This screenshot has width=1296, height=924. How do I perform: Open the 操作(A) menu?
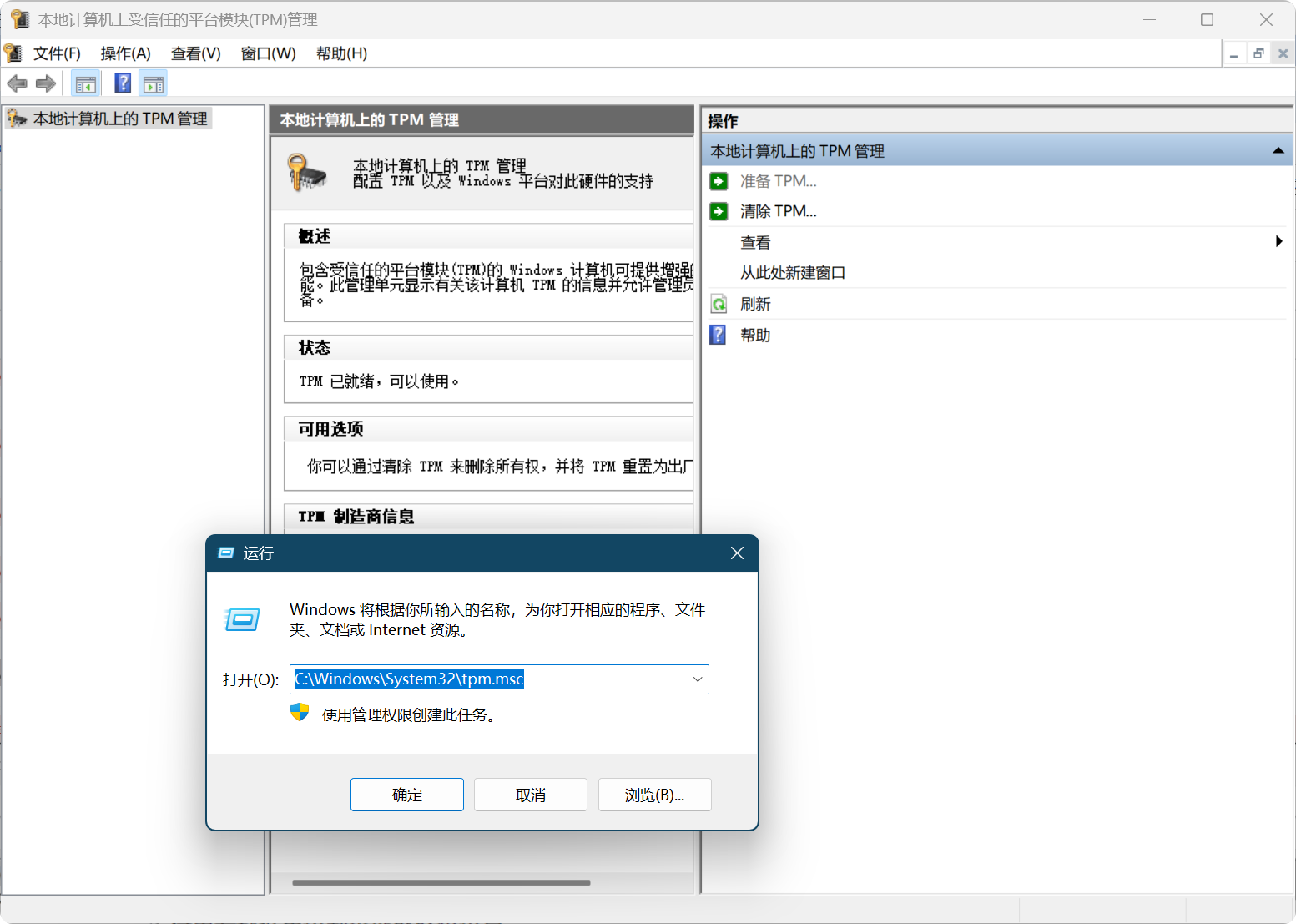point(126,53)
